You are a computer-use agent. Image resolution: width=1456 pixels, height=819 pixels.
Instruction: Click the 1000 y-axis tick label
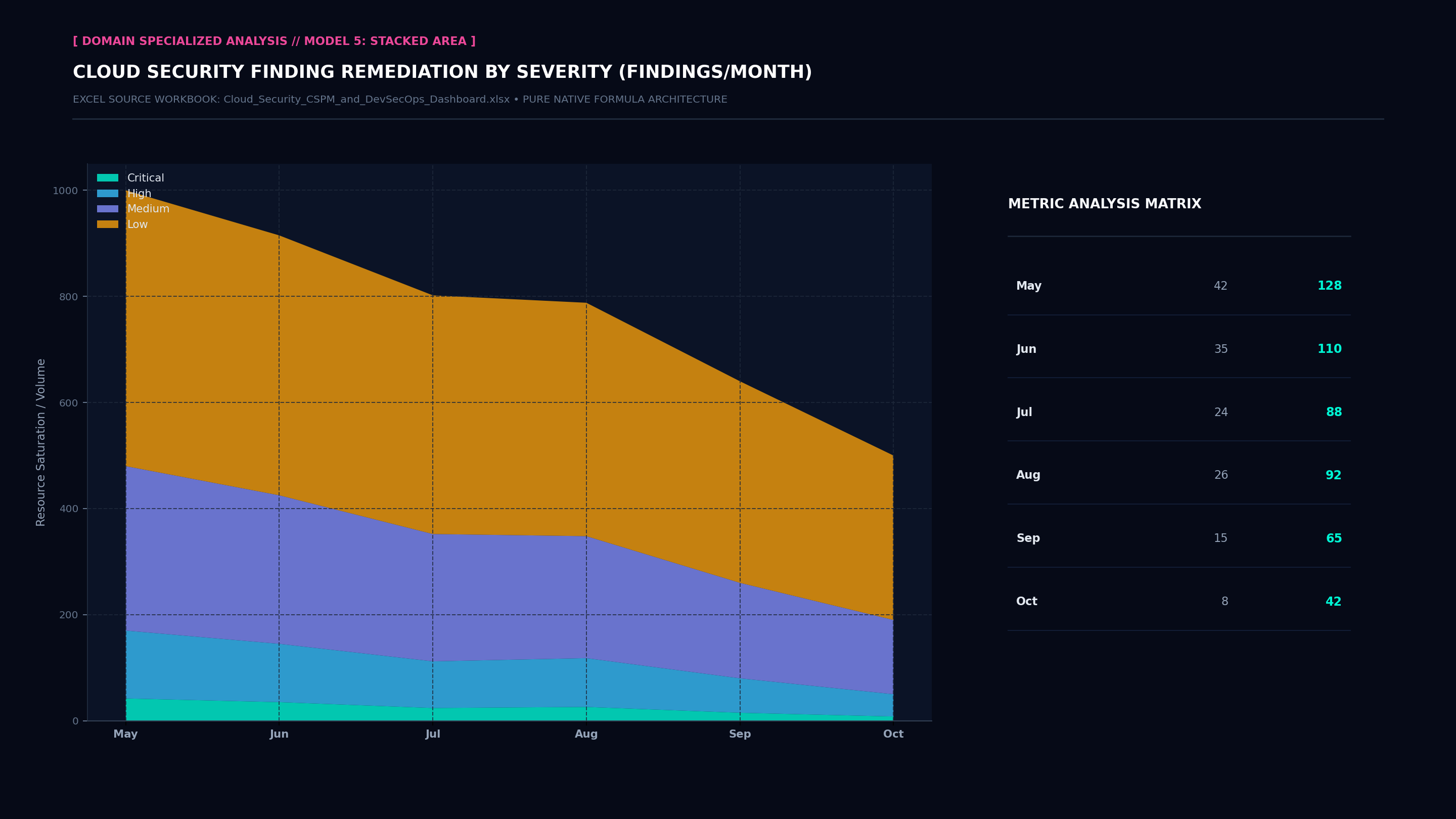(x=65, y=191)
